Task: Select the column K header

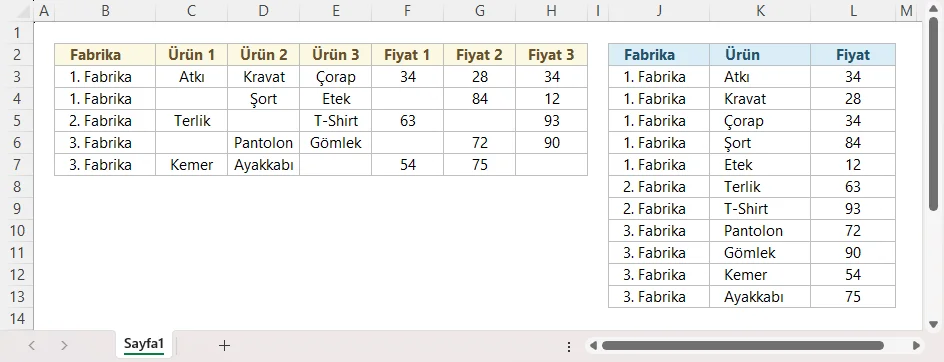Action: pyautogui.click(x=760, y=11)
